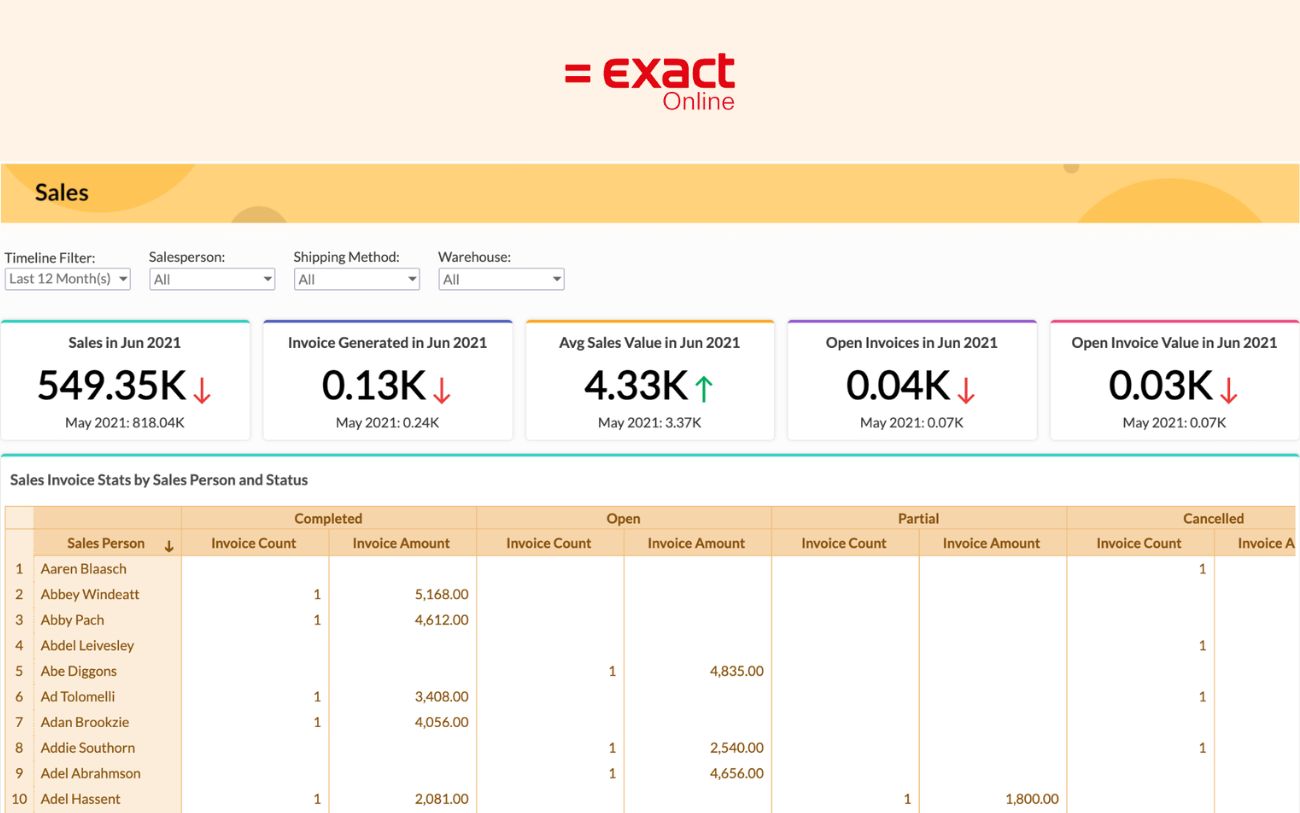Click the sort arrow beside Sales Person

click(169, 546)
